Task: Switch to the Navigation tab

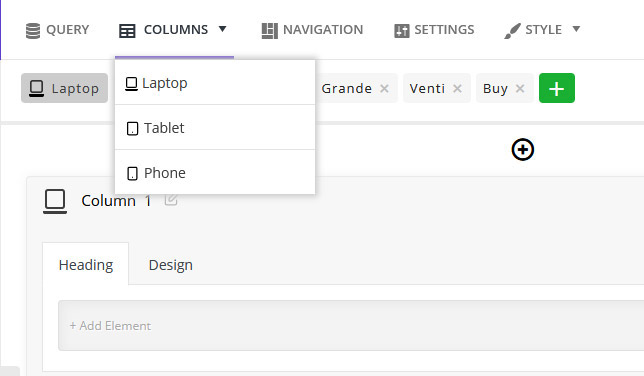Action: click(312, 30)
